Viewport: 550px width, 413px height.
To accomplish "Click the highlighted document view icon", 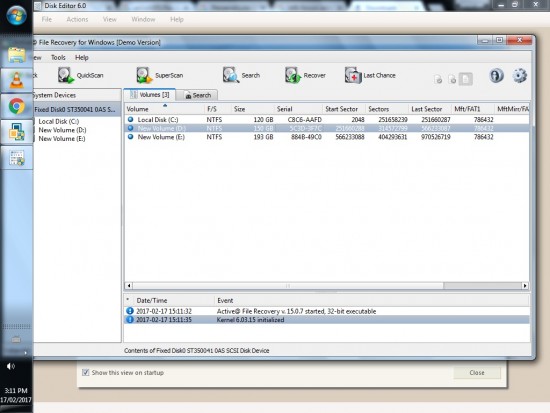I will [466, 79].
